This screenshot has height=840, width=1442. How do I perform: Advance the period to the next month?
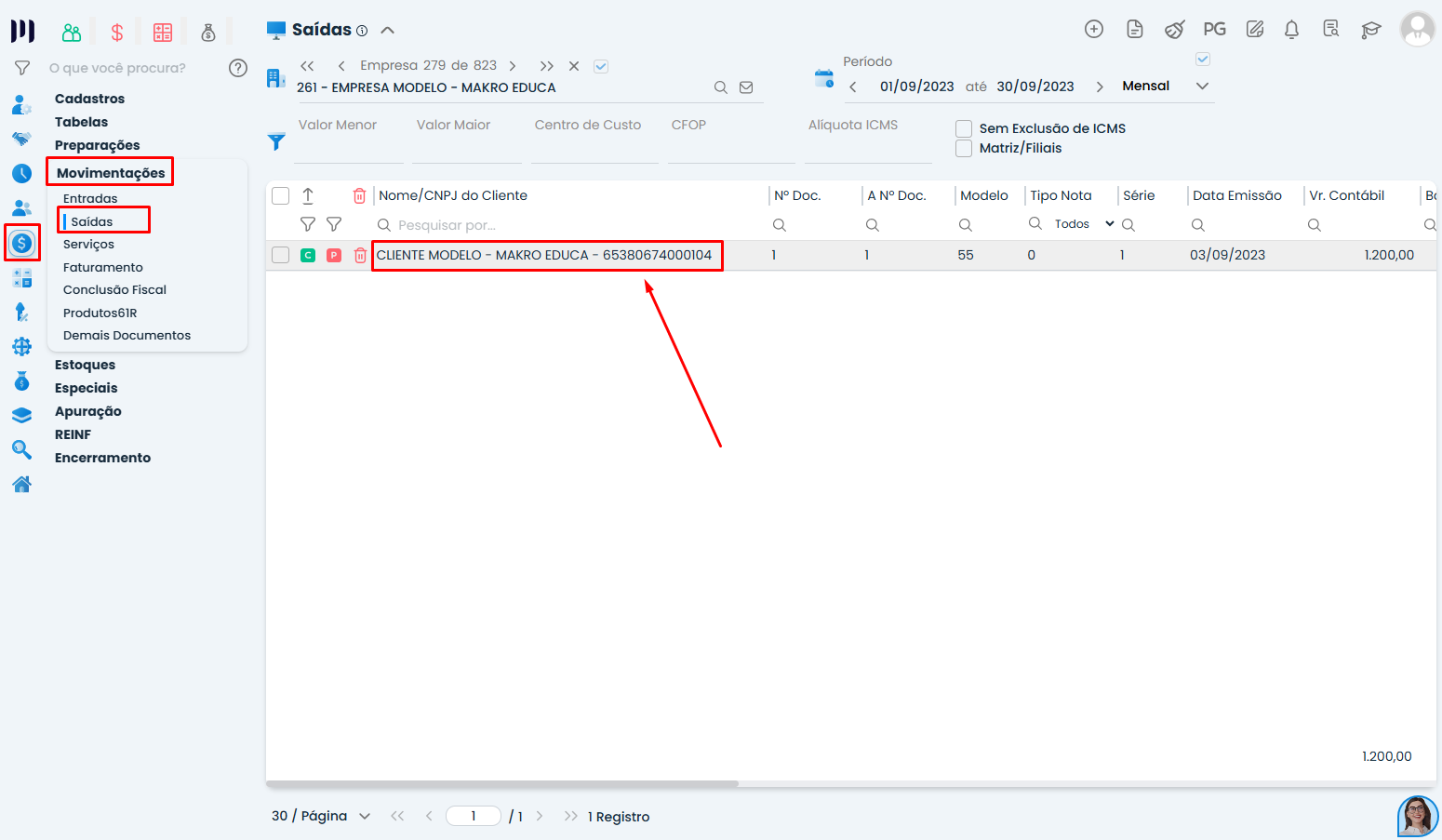[1100, 87]
